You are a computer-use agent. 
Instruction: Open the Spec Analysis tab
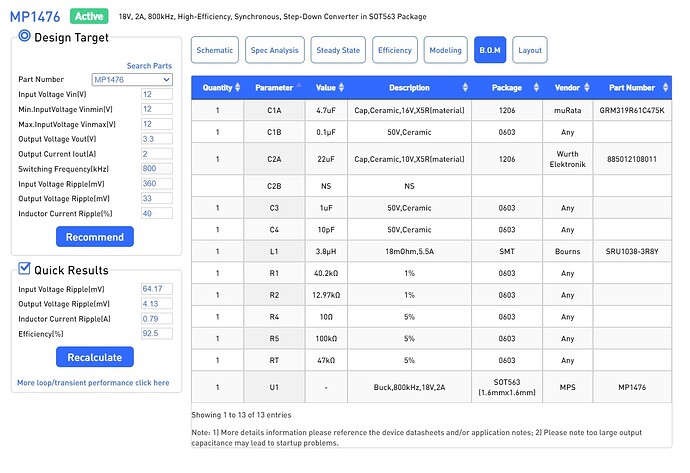(275, 50)
